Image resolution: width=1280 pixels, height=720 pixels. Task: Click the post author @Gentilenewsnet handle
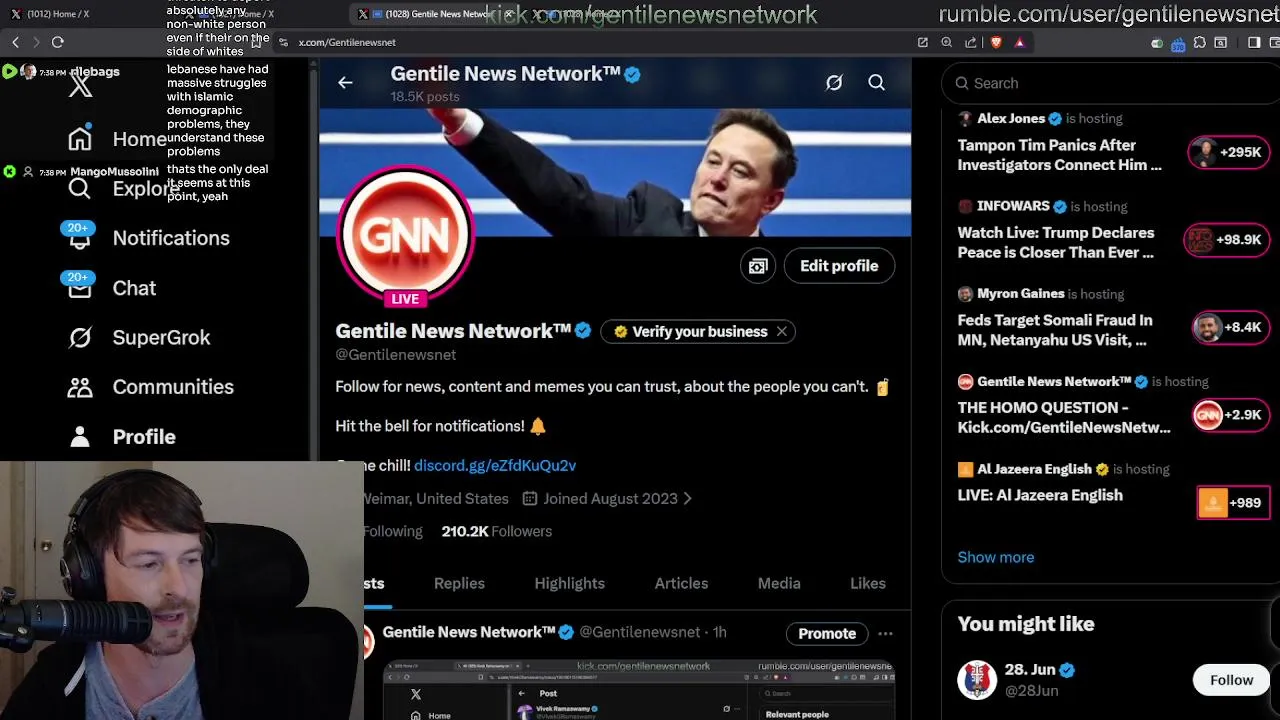[640, 632]
